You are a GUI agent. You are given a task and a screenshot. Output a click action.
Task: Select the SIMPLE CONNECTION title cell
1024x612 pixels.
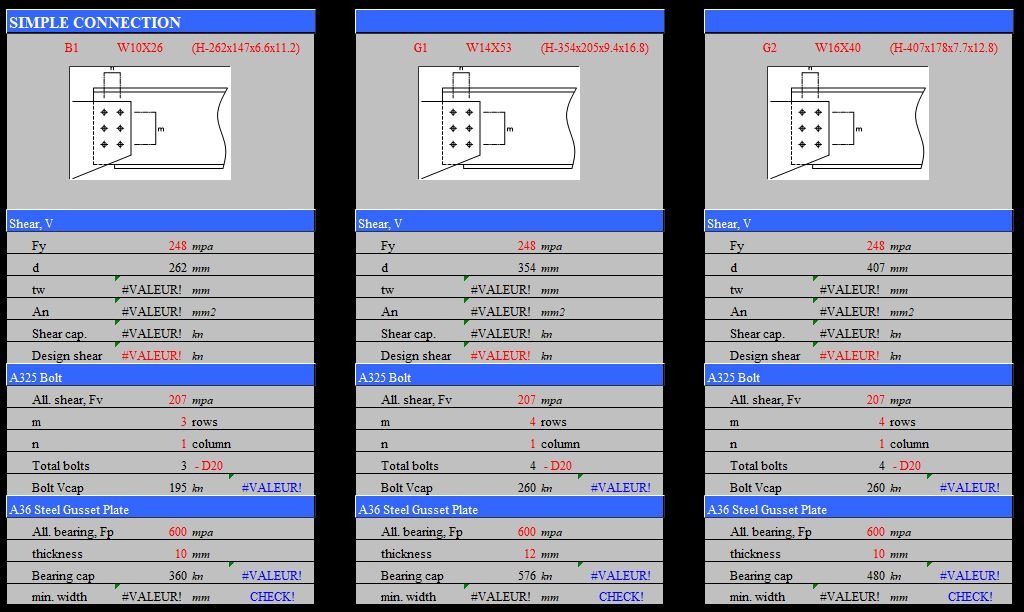pyautogui.click(x=161, y=22)
